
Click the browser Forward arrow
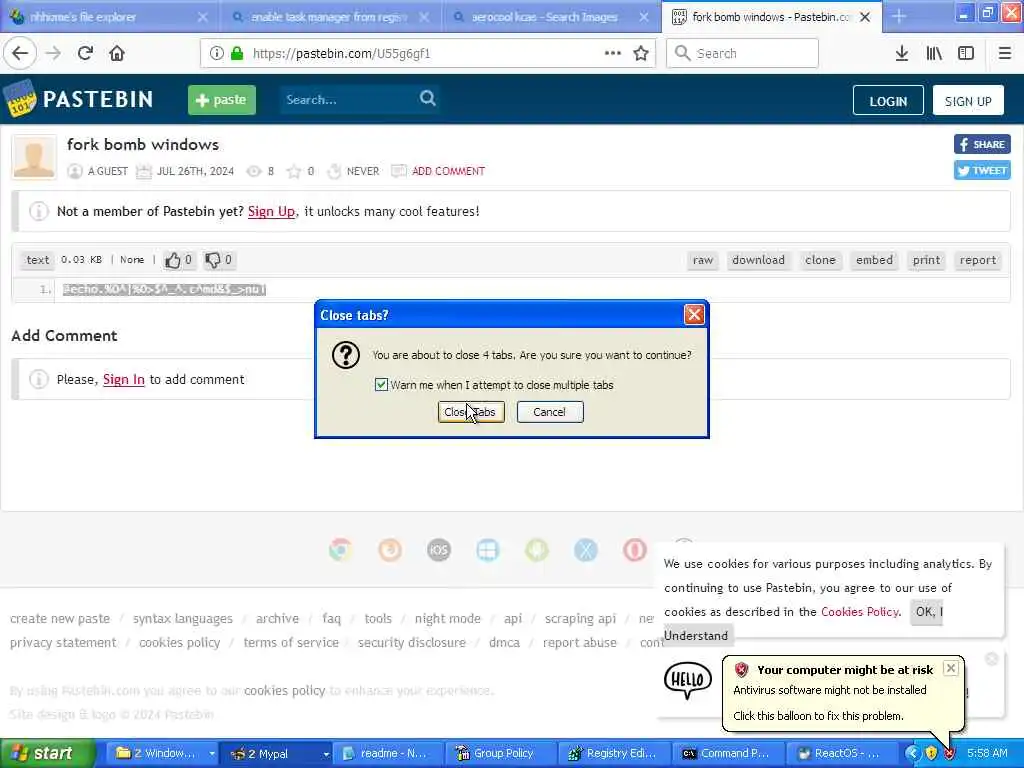coord(53,53)
